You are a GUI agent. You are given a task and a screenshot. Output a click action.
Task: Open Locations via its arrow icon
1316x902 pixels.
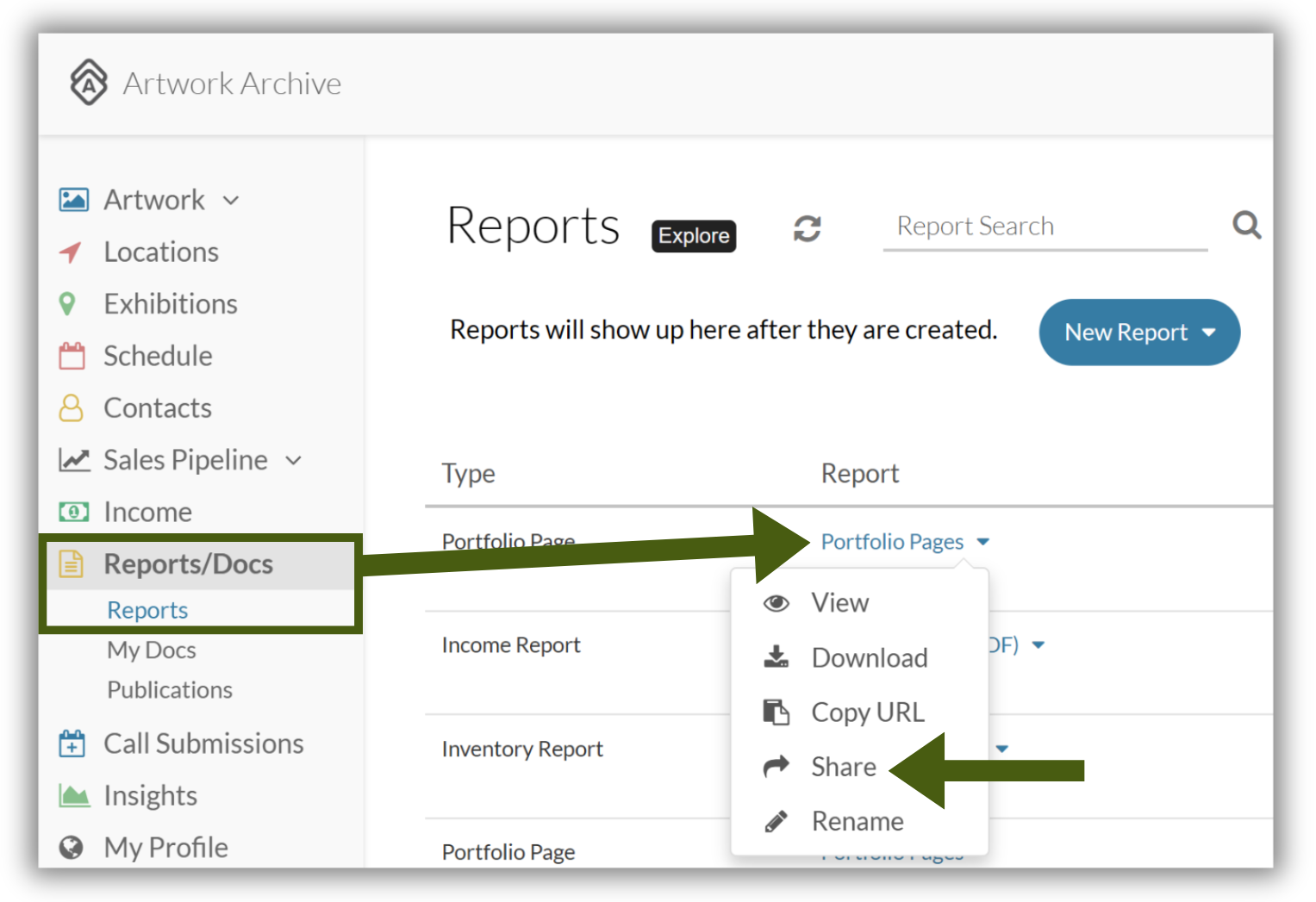coord(71,252)
